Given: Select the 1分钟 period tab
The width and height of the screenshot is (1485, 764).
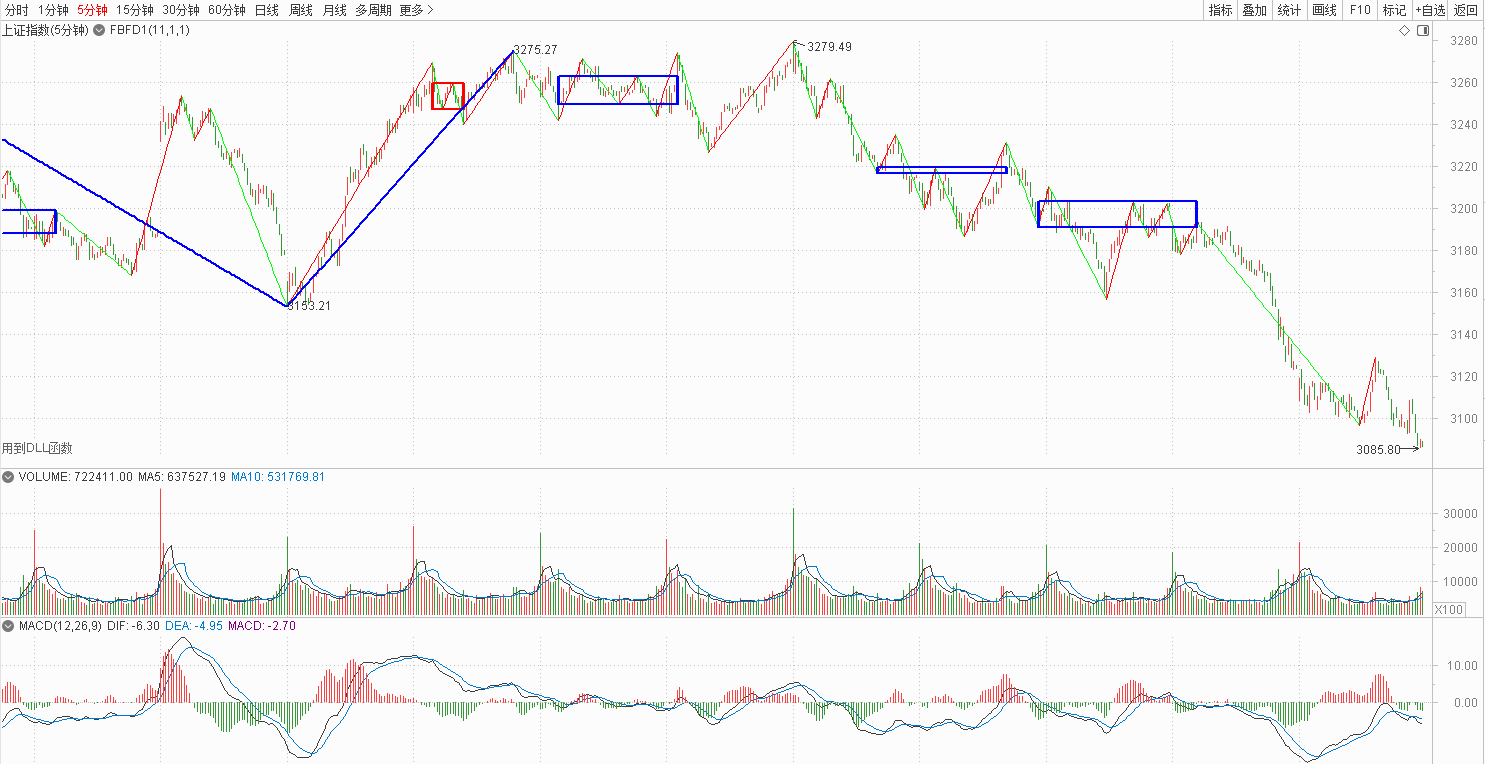Looking at the screenshot, I should point(53,10).
